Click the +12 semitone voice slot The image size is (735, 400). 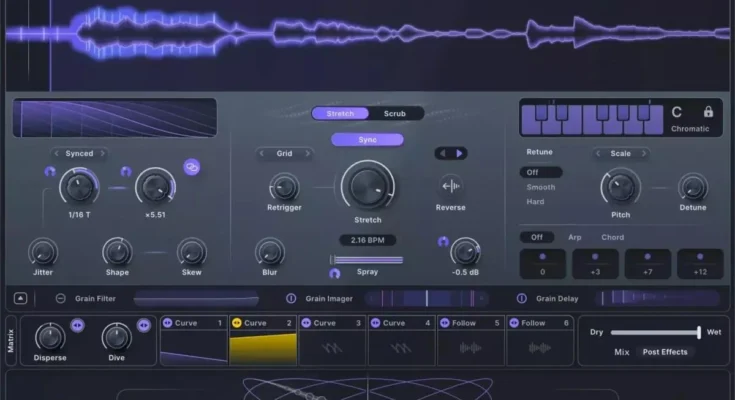(x=700, y=264)
